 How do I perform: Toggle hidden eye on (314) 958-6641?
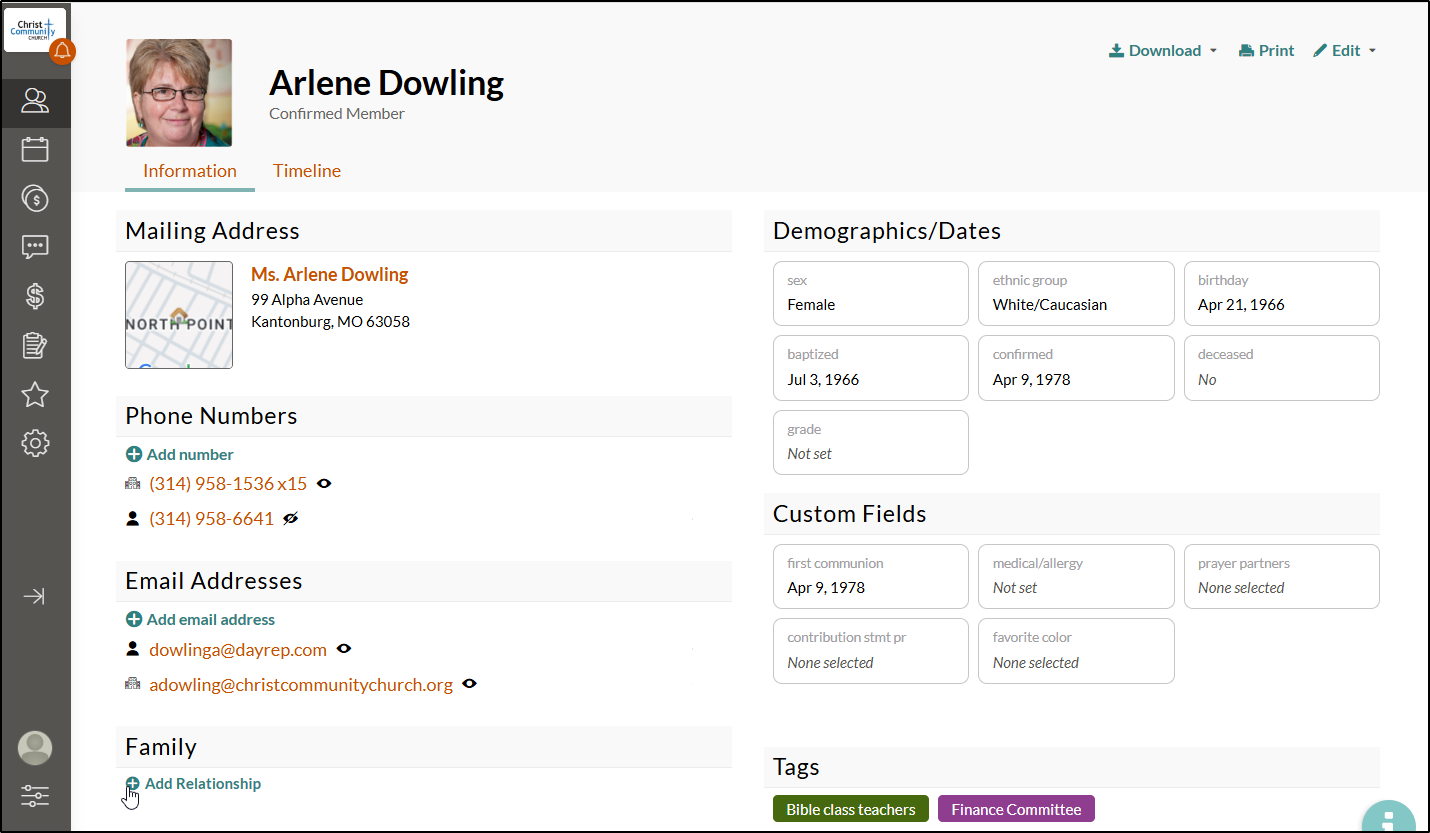tap(291, 519)
